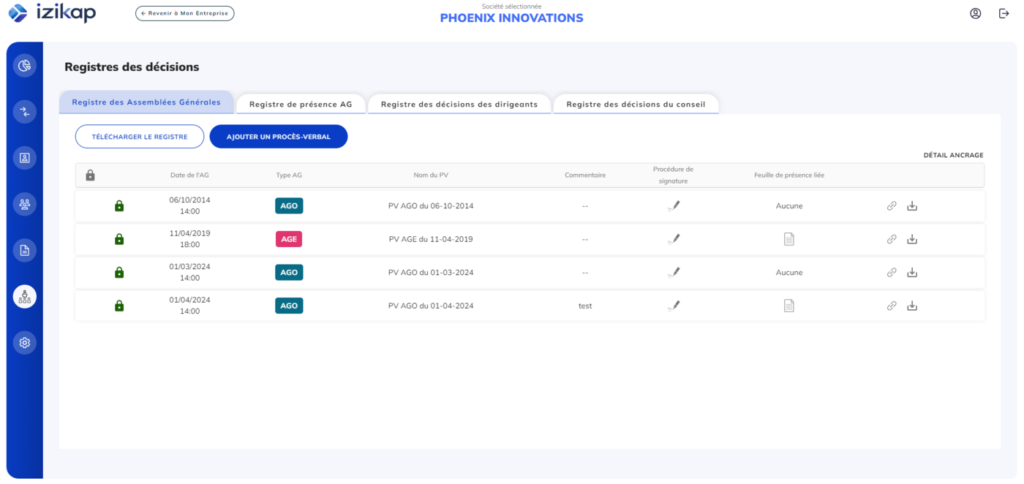Open attendance sheet linked to PV AGO du 01-04-2024
Screen dimensions: 1024x484
[788, 305]
